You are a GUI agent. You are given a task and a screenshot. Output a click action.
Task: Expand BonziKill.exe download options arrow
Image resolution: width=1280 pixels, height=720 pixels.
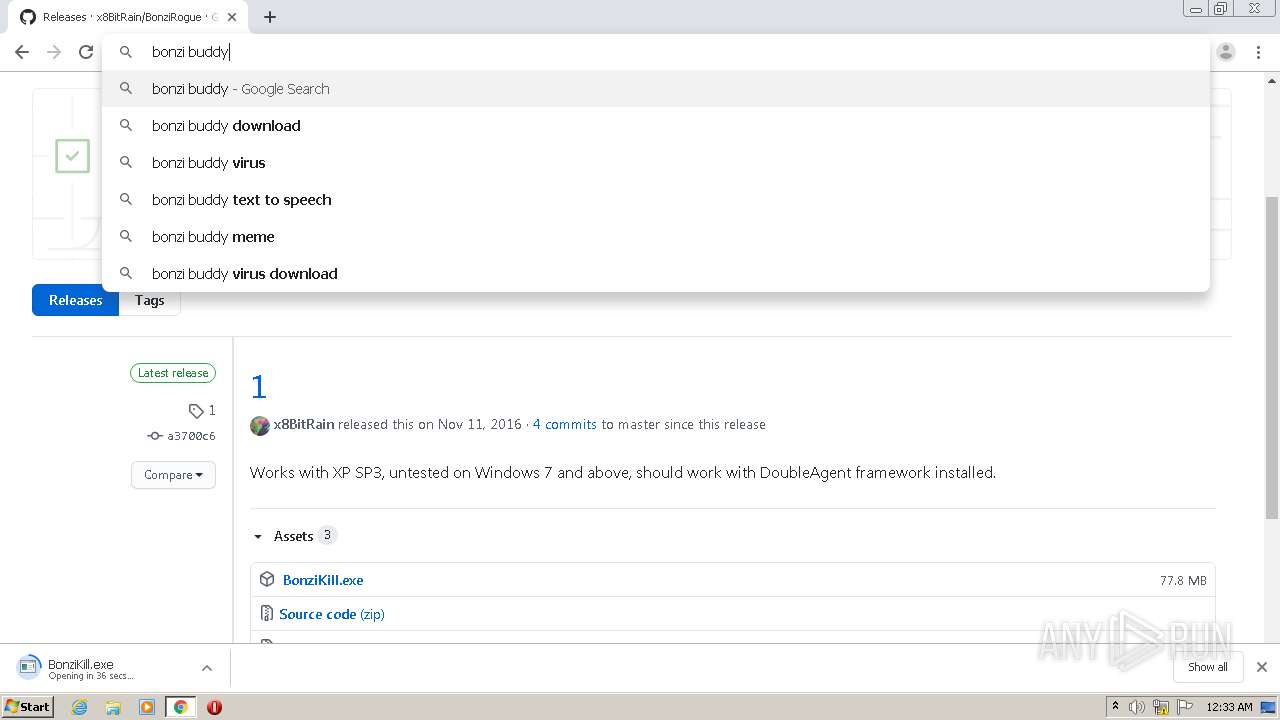[207, 668]
